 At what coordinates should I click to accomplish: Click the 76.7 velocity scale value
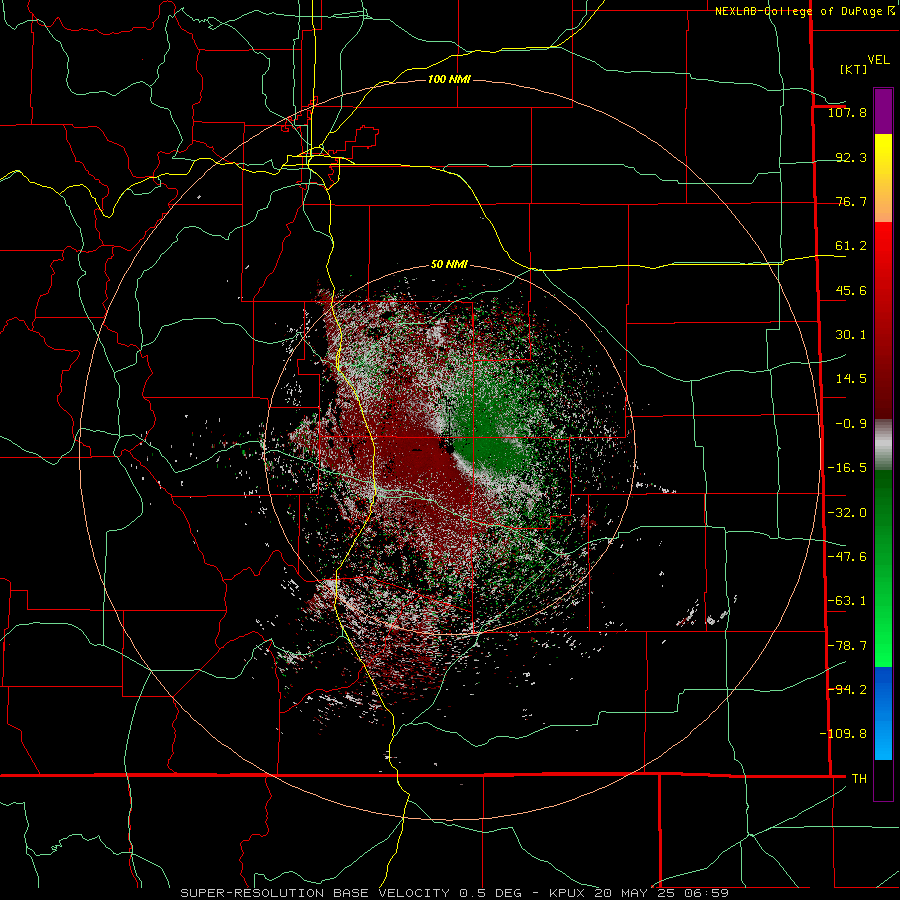coord(851,201)
